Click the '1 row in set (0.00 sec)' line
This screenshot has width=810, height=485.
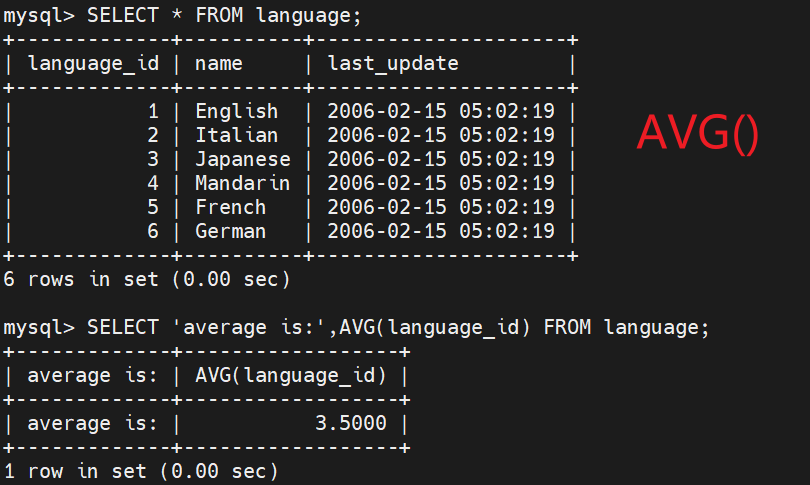point(141,471)
